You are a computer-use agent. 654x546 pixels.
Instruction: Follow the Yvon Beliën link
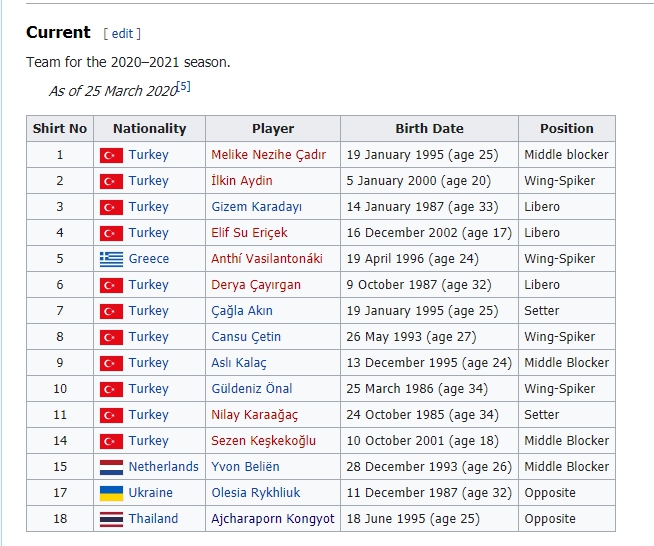pyautogui.click(x=247, y=467)
